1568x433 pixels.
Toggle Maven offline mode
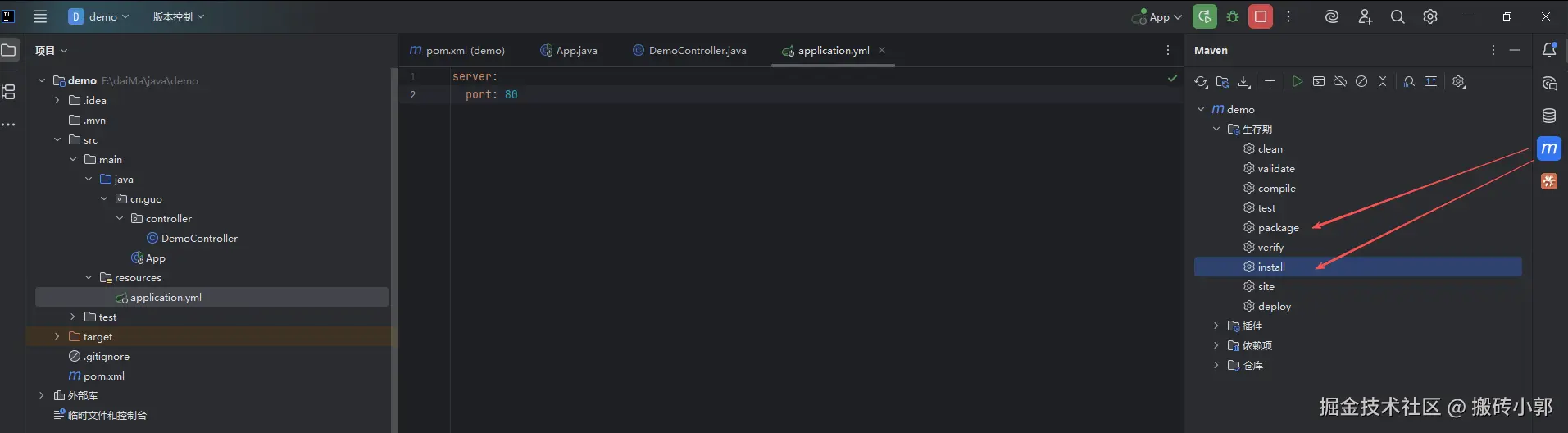(1340, 82)
